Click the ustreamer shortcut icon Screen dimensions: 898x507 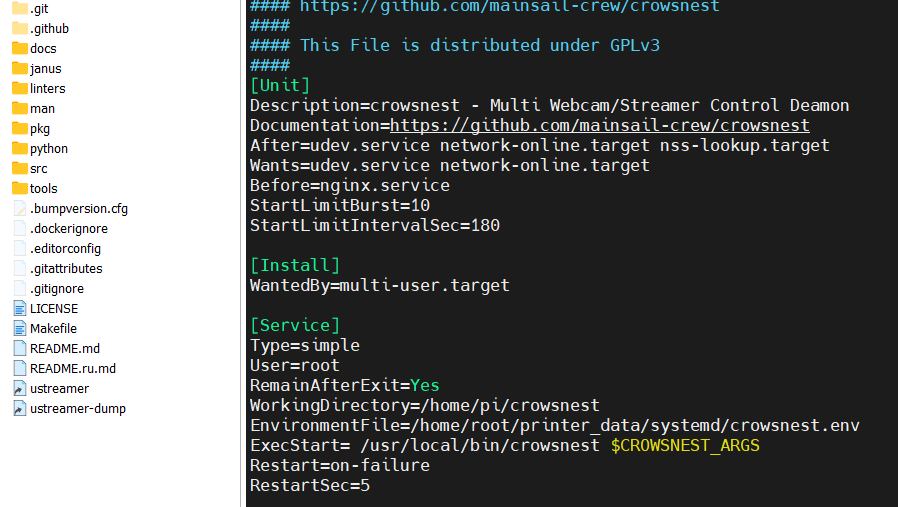click(19, 389)
